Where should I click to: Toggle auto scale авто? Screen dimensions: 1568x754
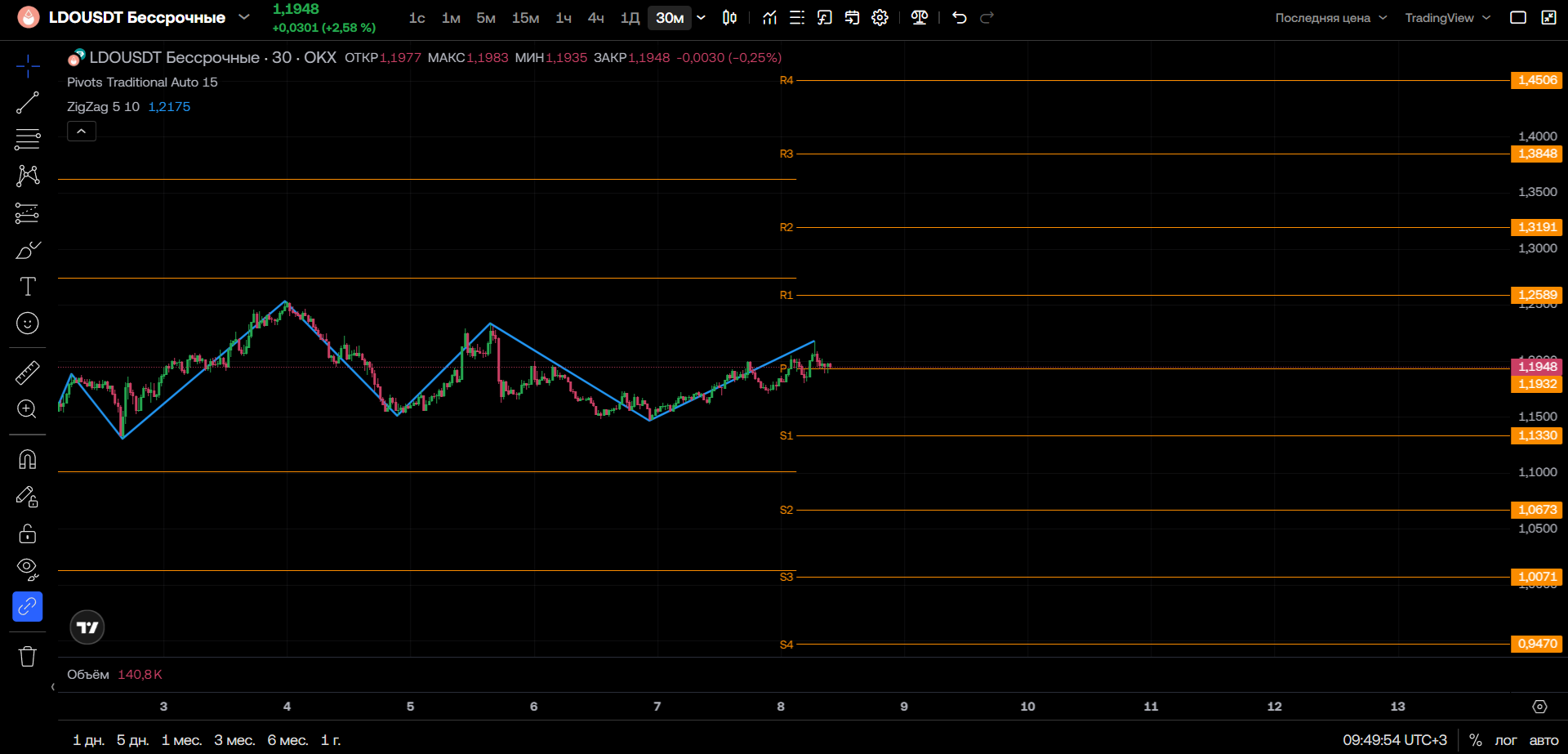[1543, 740]
